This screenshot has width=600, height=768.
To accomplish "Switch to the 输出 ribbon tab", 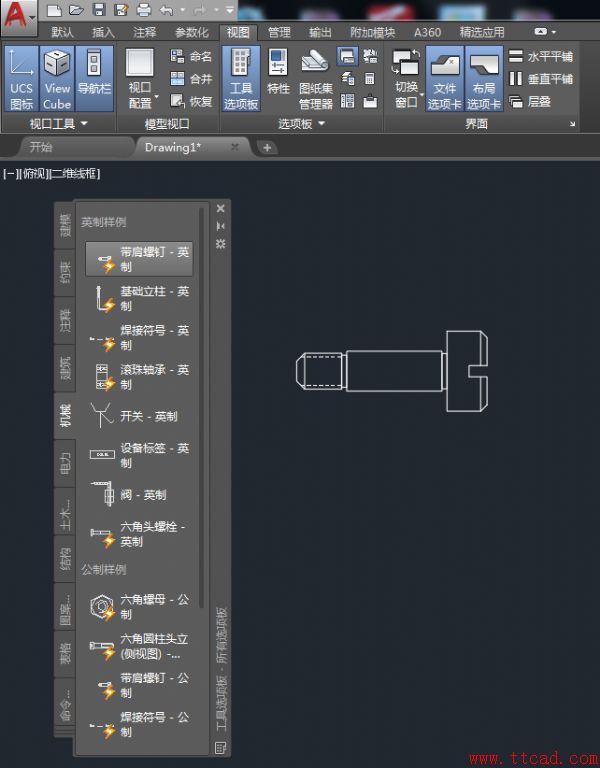I will click(x=320, y=32).
